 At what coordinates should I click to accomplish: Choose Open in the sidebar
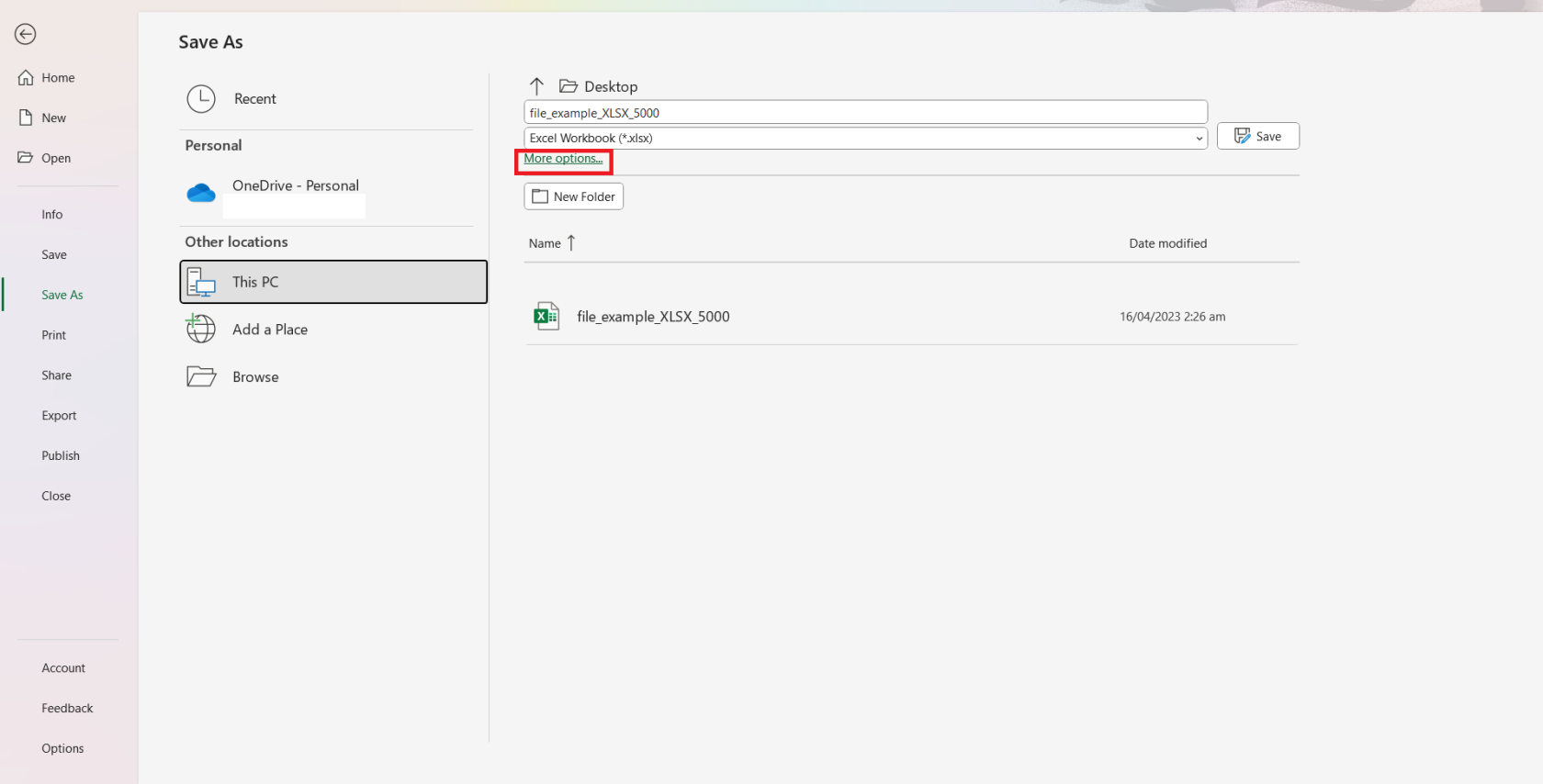(56, 158)
